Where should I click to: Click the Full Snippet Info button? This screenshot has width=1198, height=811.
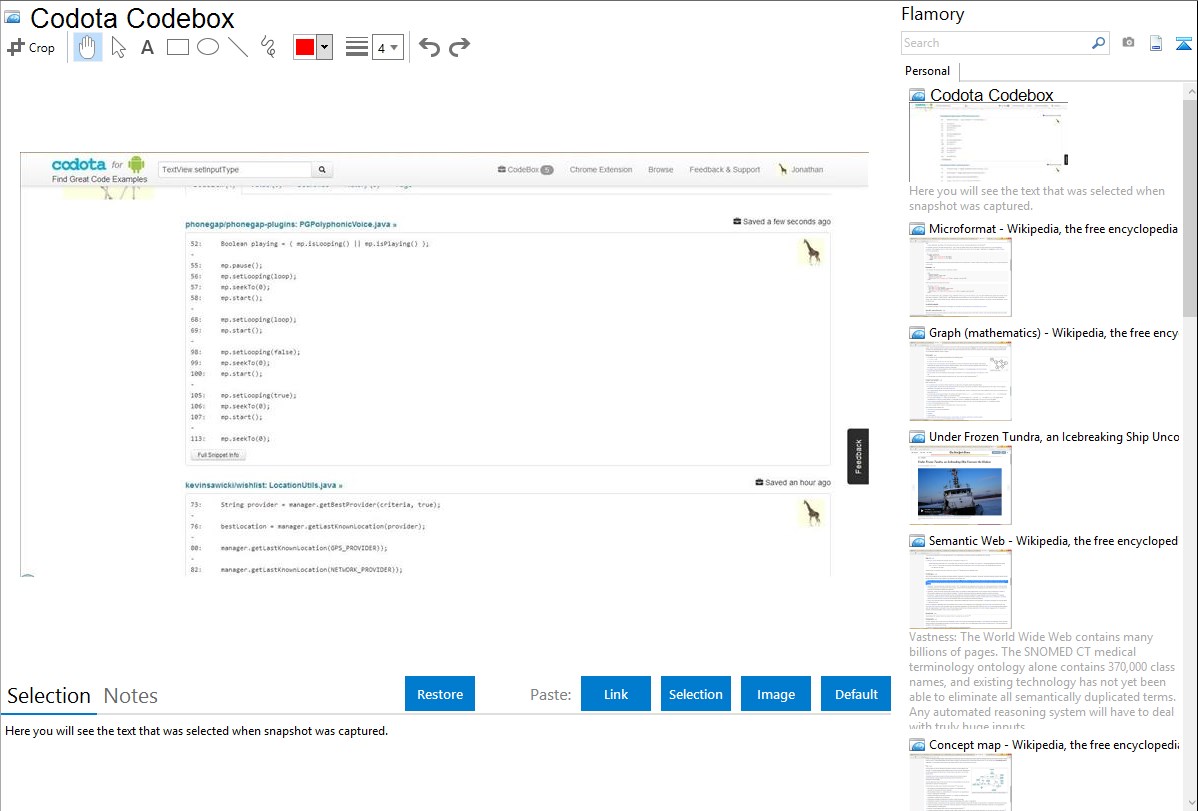[x=219, y=455]
